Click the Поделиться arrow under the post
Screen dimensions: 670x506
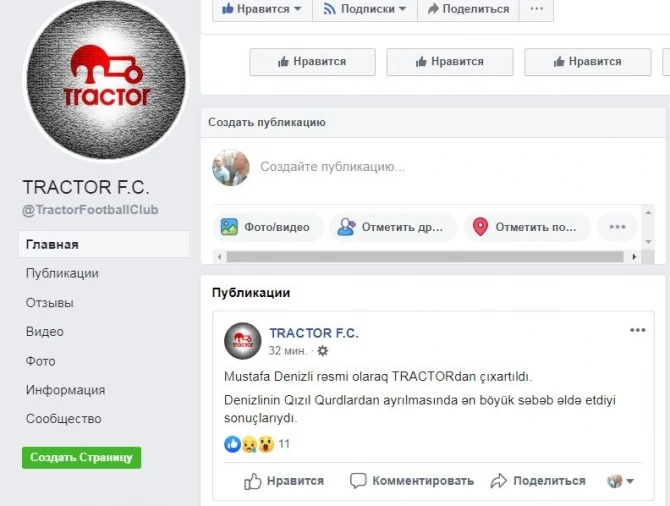[x=538, y=481]
